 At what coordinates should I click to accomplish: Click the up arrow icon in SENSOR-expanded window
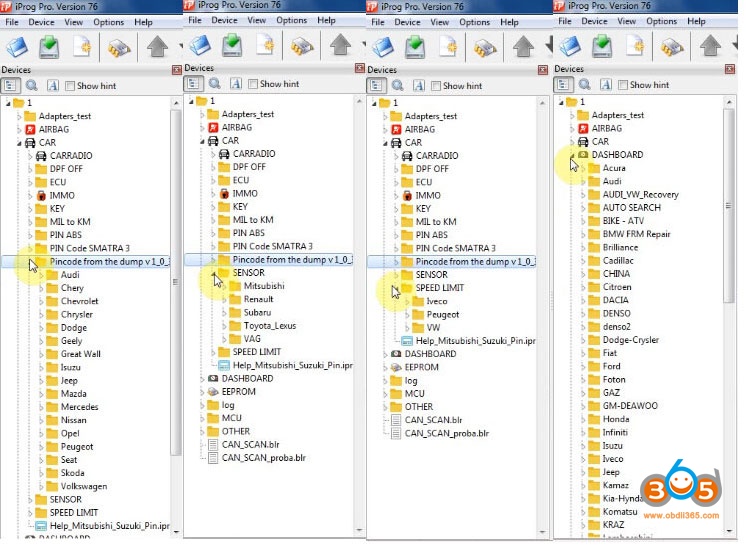click(340, 45)
